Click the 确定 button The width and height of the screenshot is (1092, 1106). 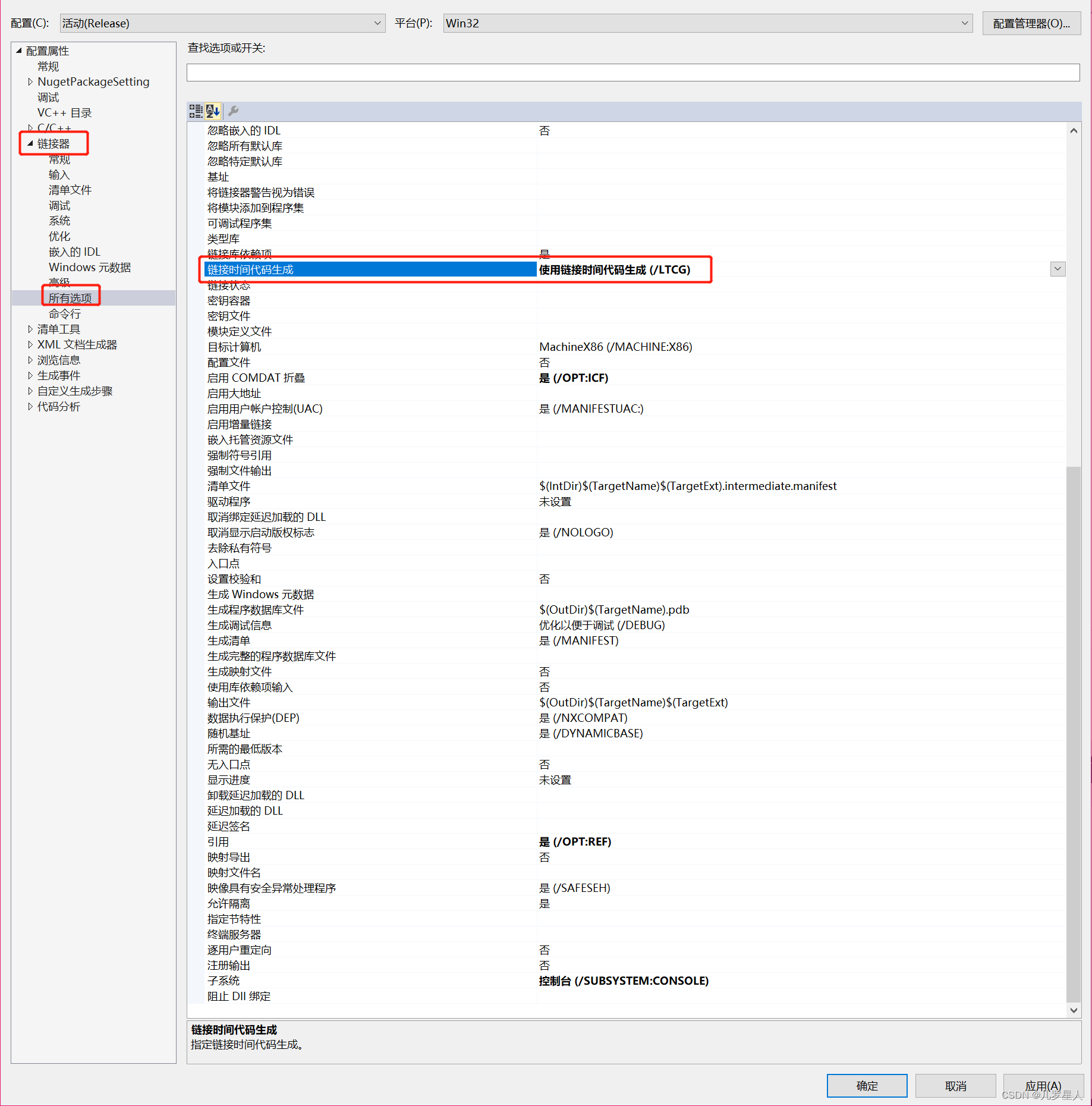coord(867,1086)
